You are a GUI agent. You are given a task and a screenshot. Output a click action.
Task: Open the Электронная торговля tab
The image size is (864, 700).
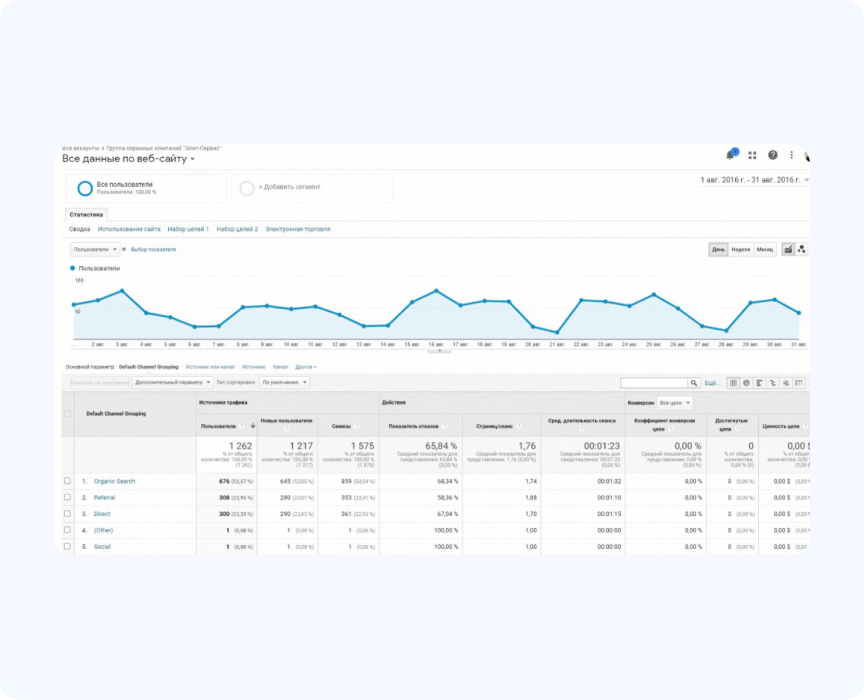(297, 229)
